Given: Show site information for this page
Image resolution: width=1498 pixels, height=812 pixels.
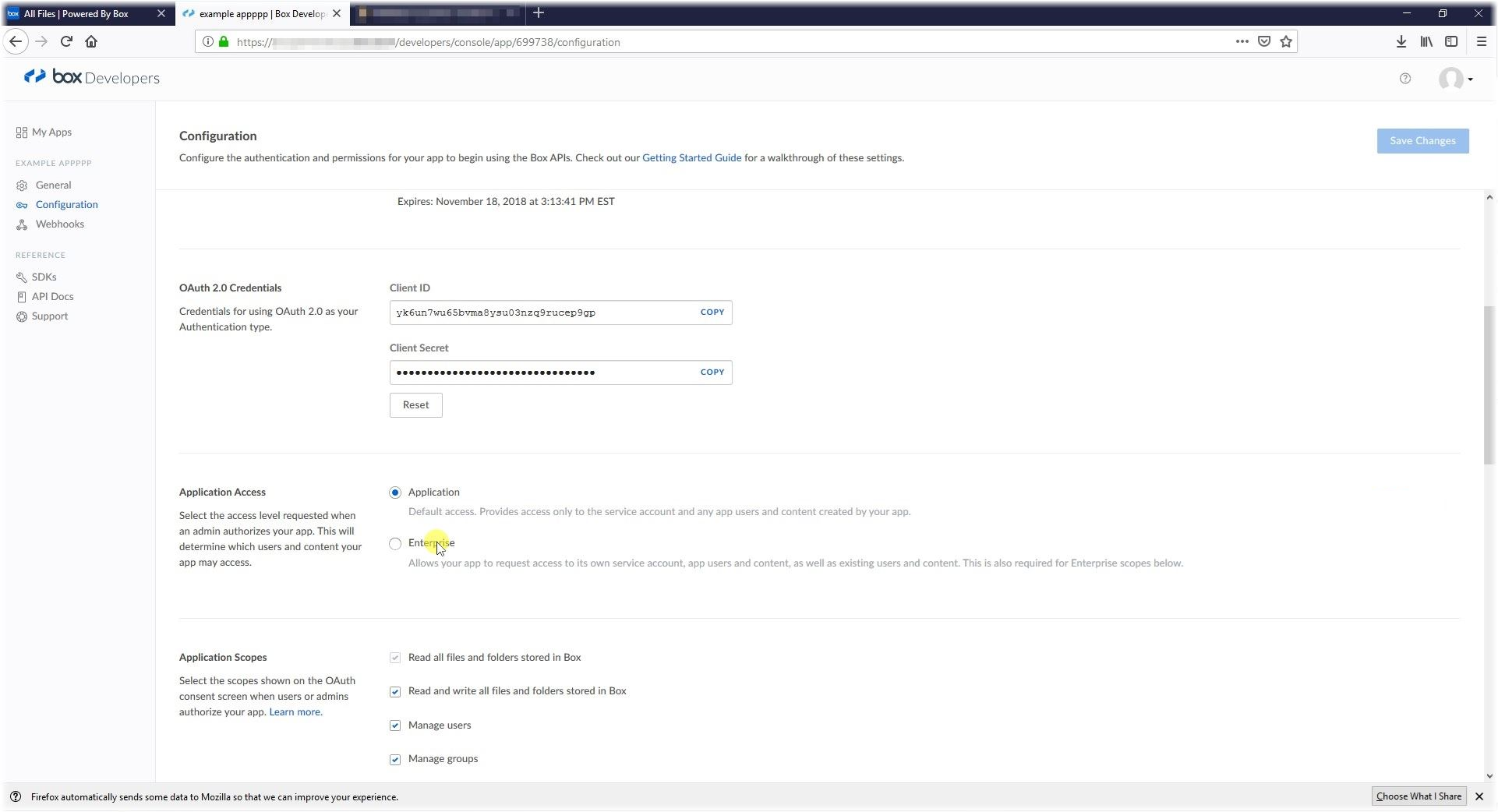Looking at the screenshot, I should (208, 42).
